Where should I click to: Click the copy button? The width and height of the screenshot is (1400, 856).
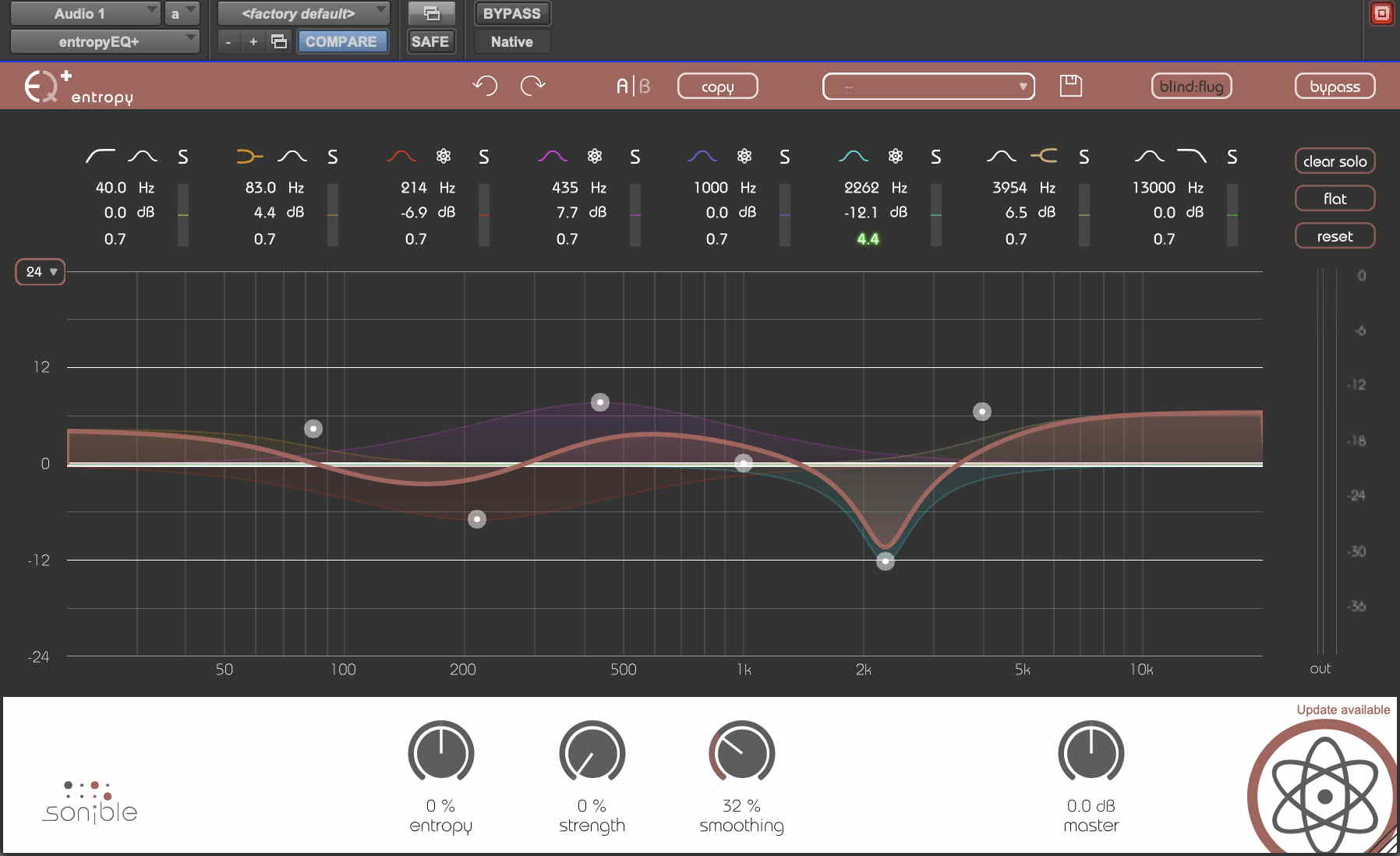(x=717, y=87)
